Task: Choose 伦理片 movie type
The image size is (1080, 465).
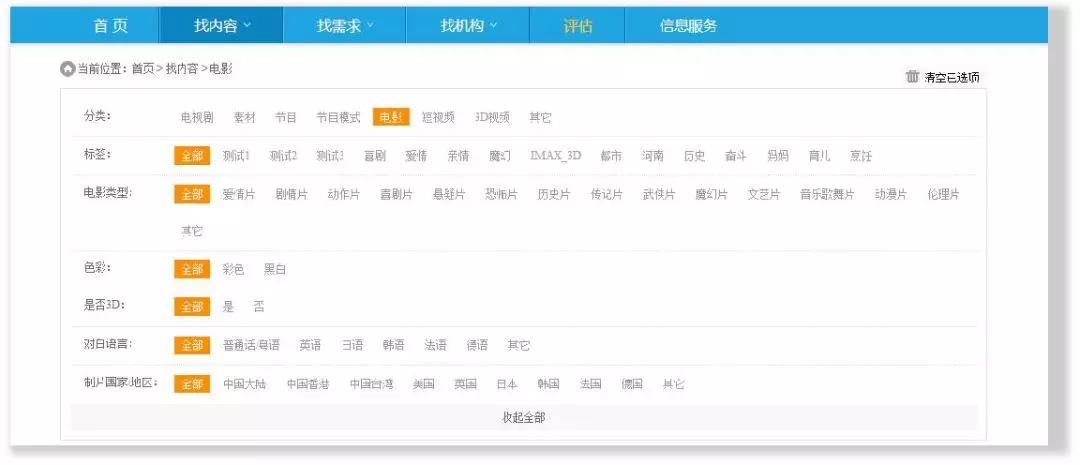Action: point(943,194)
